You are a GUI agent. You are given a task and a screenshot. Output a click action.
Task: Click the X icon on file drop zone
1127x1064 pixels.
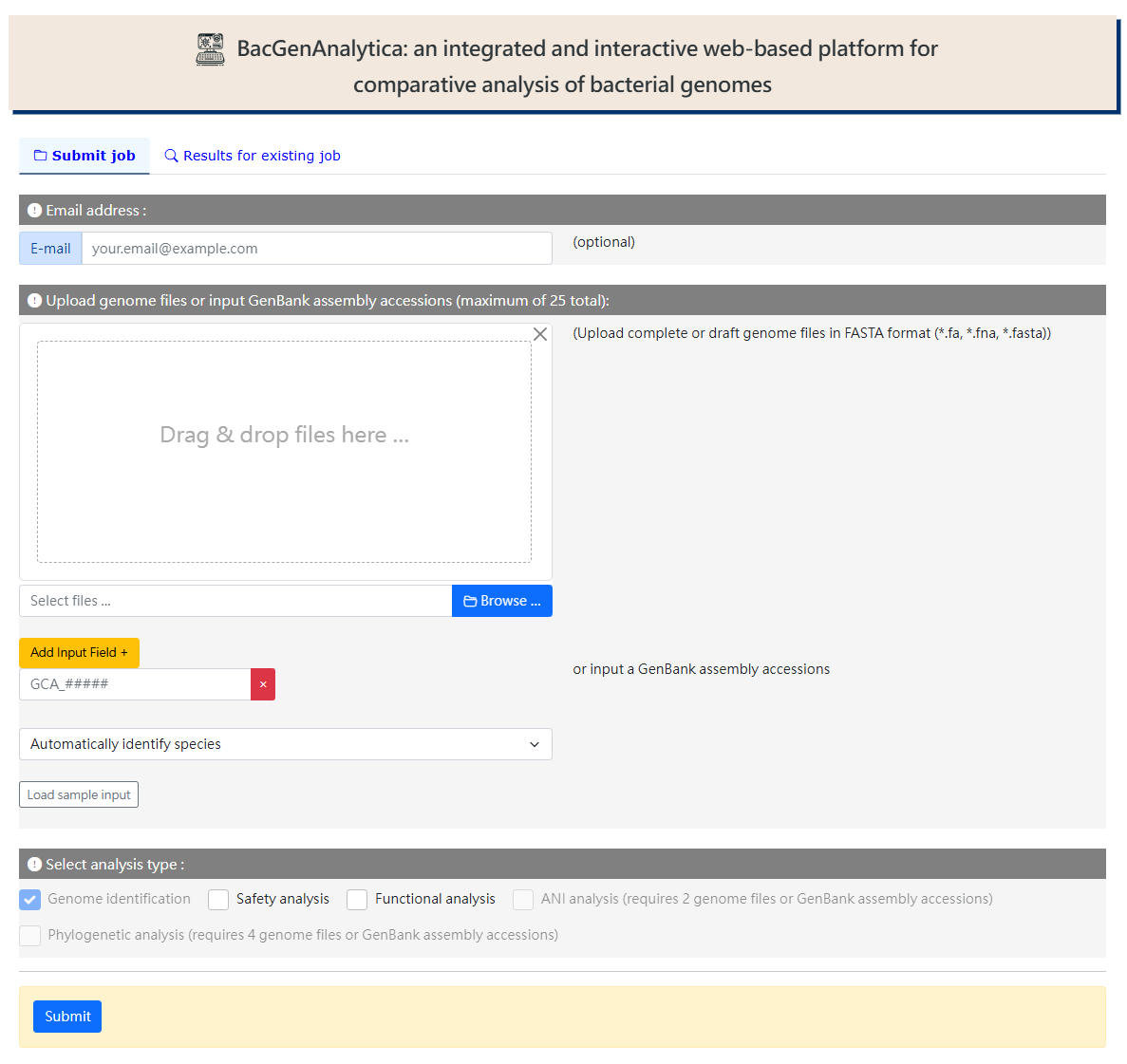coord(540,334)
